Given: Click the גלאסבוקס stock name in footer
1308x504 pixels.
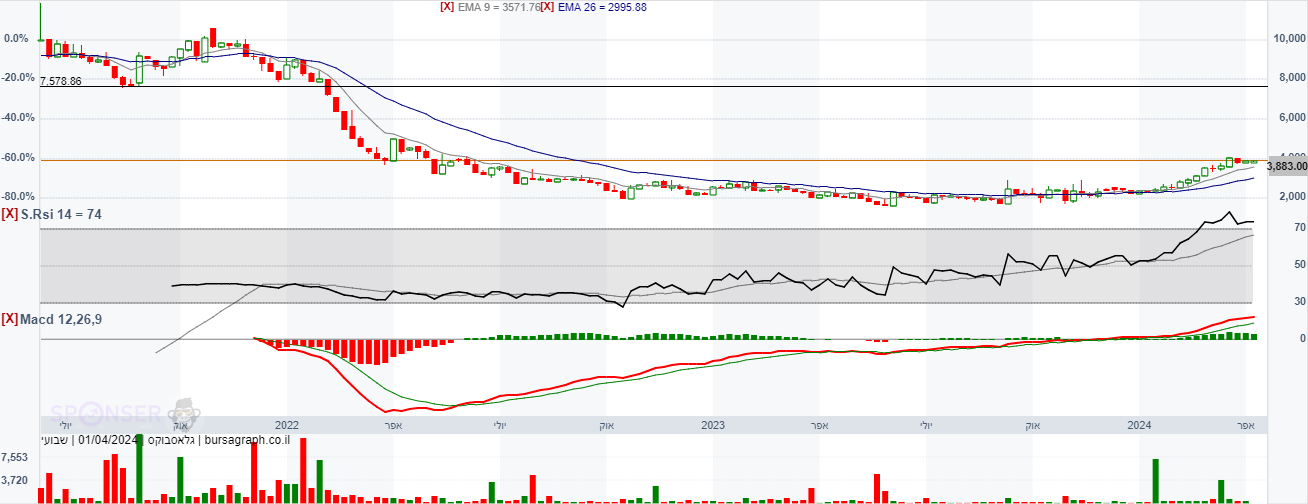Looking at the screenshot, I should coord(171,439).
